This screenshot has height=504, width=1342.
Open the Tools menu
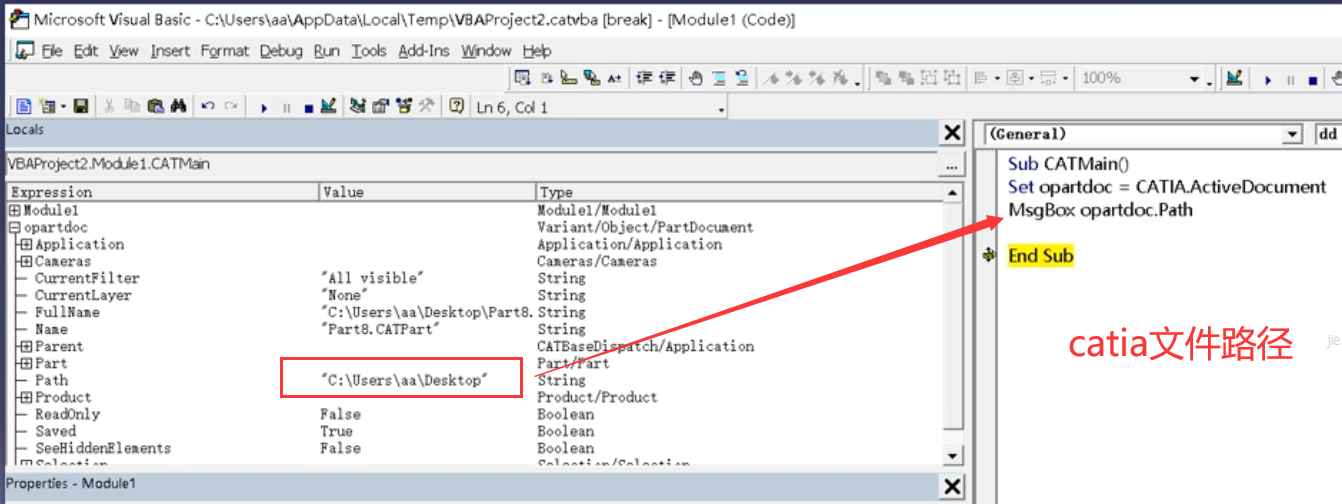click(x=369, y=51)
